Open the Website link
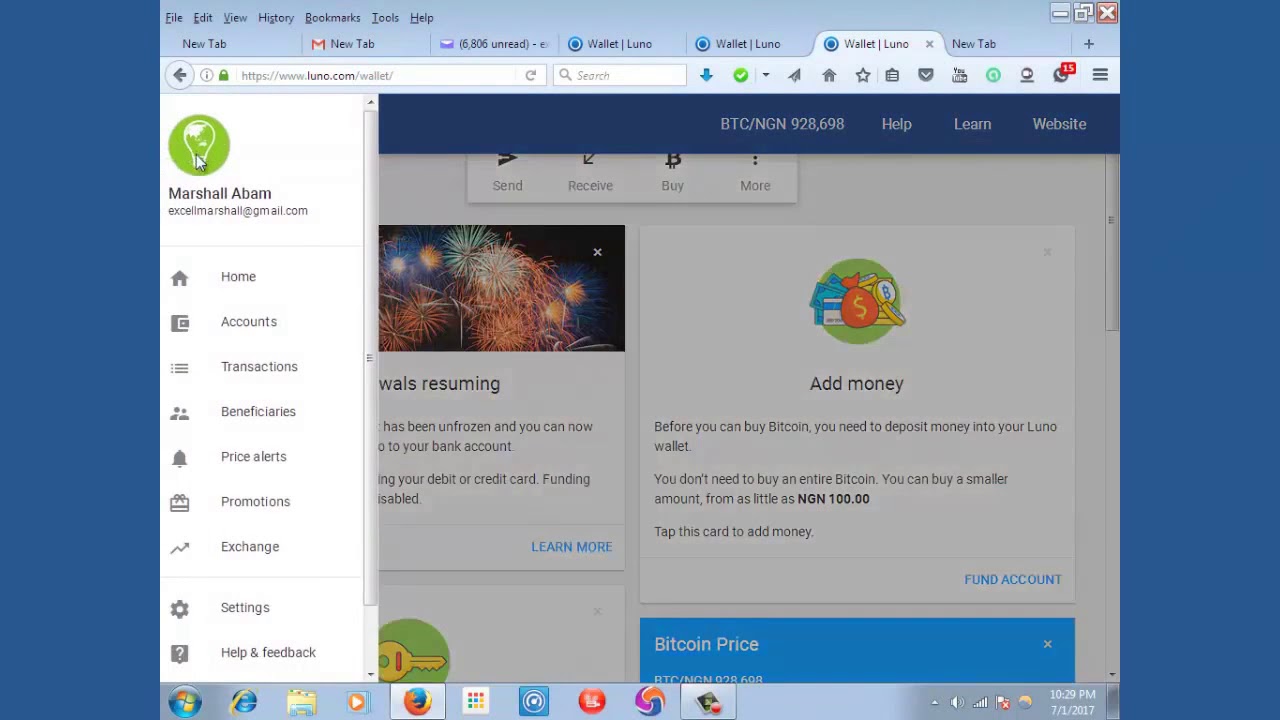Viewport: 1280px width, 720px height. point(1059,124)
